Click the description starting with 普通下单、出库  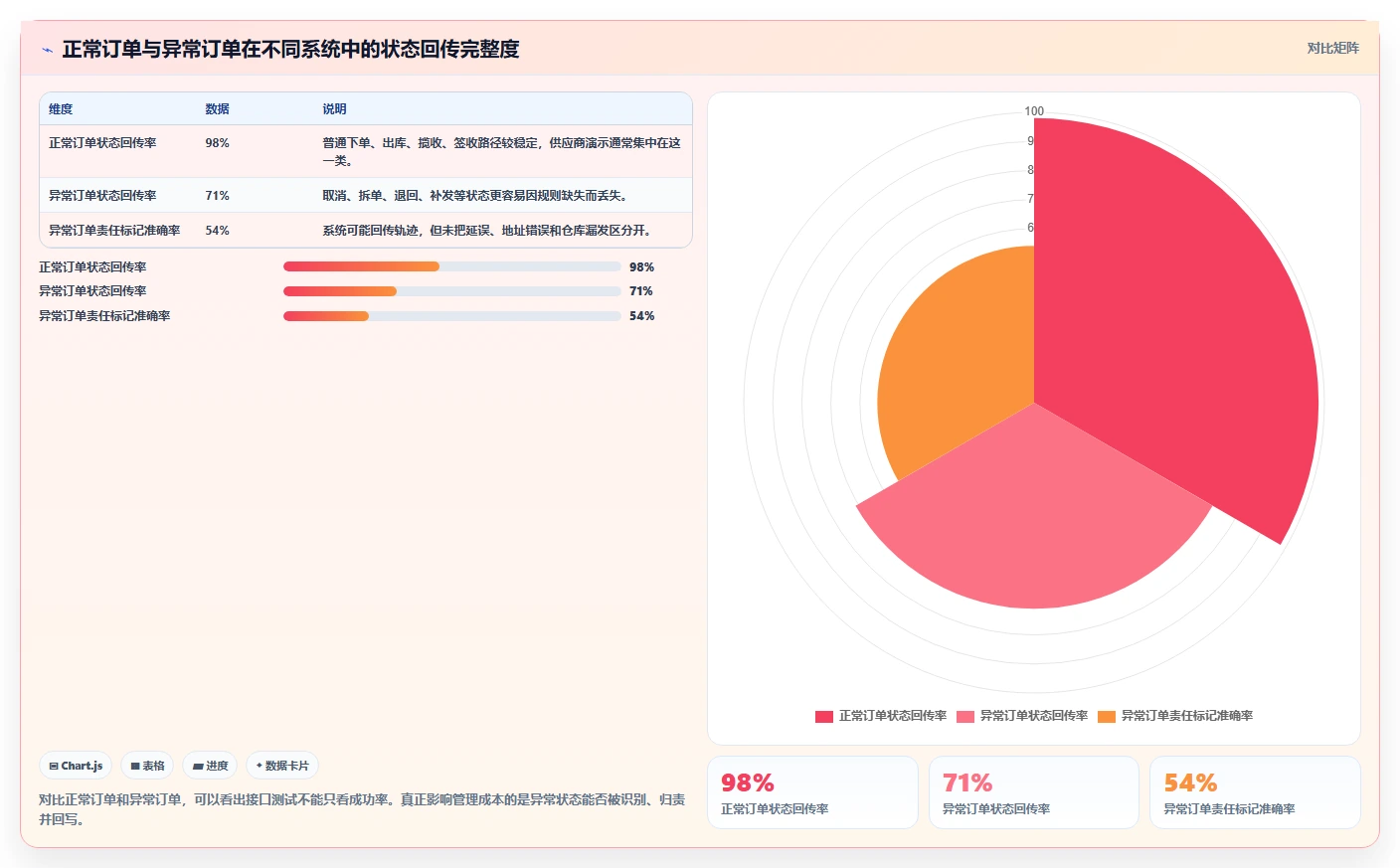(x=501, y=152)
